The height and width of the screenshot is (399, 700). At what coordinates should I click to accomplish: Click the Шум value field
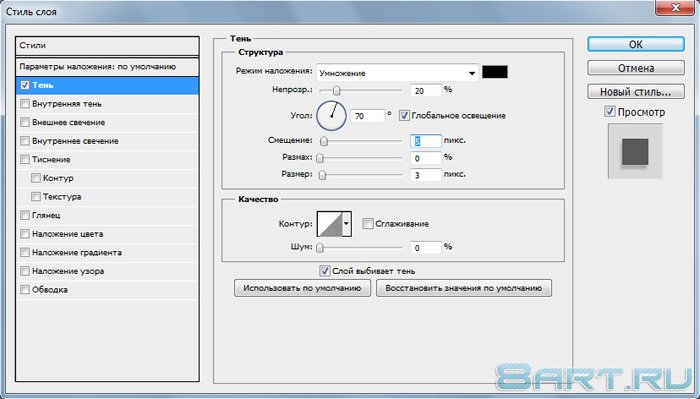tap(425, 248)
